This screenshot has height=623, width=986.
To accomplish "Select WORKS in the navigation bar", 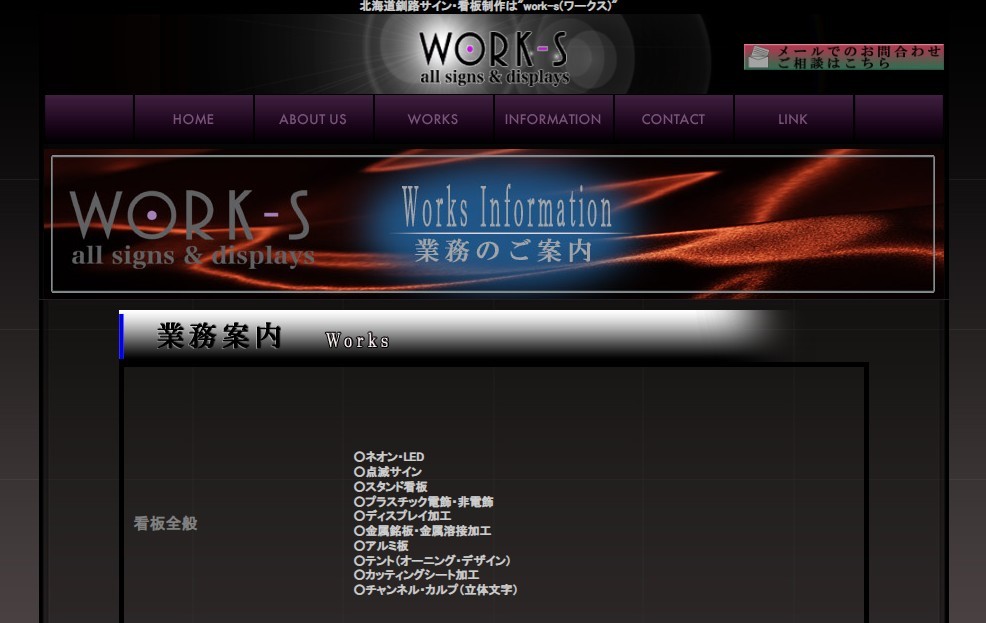I will tap(433, 119).
